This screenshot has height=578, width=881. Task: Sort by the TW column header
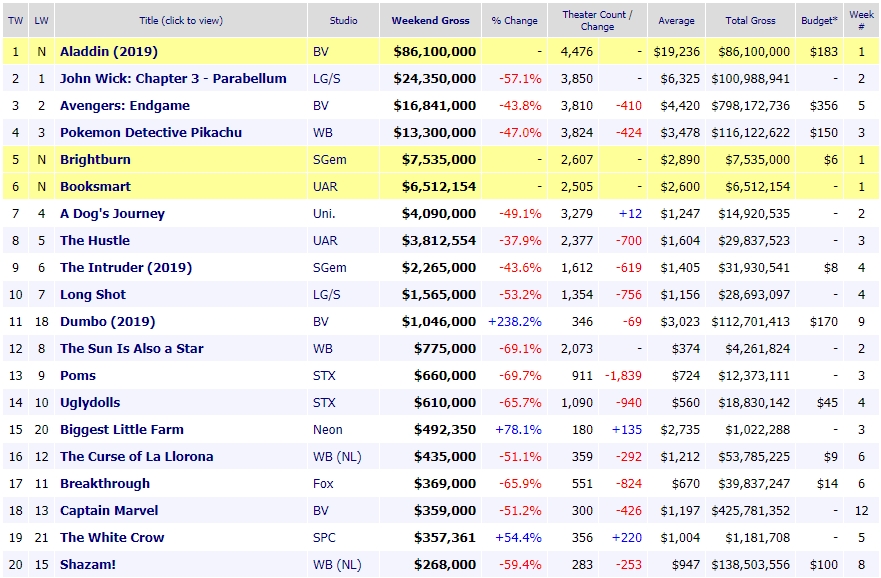[x=15, y=20]
